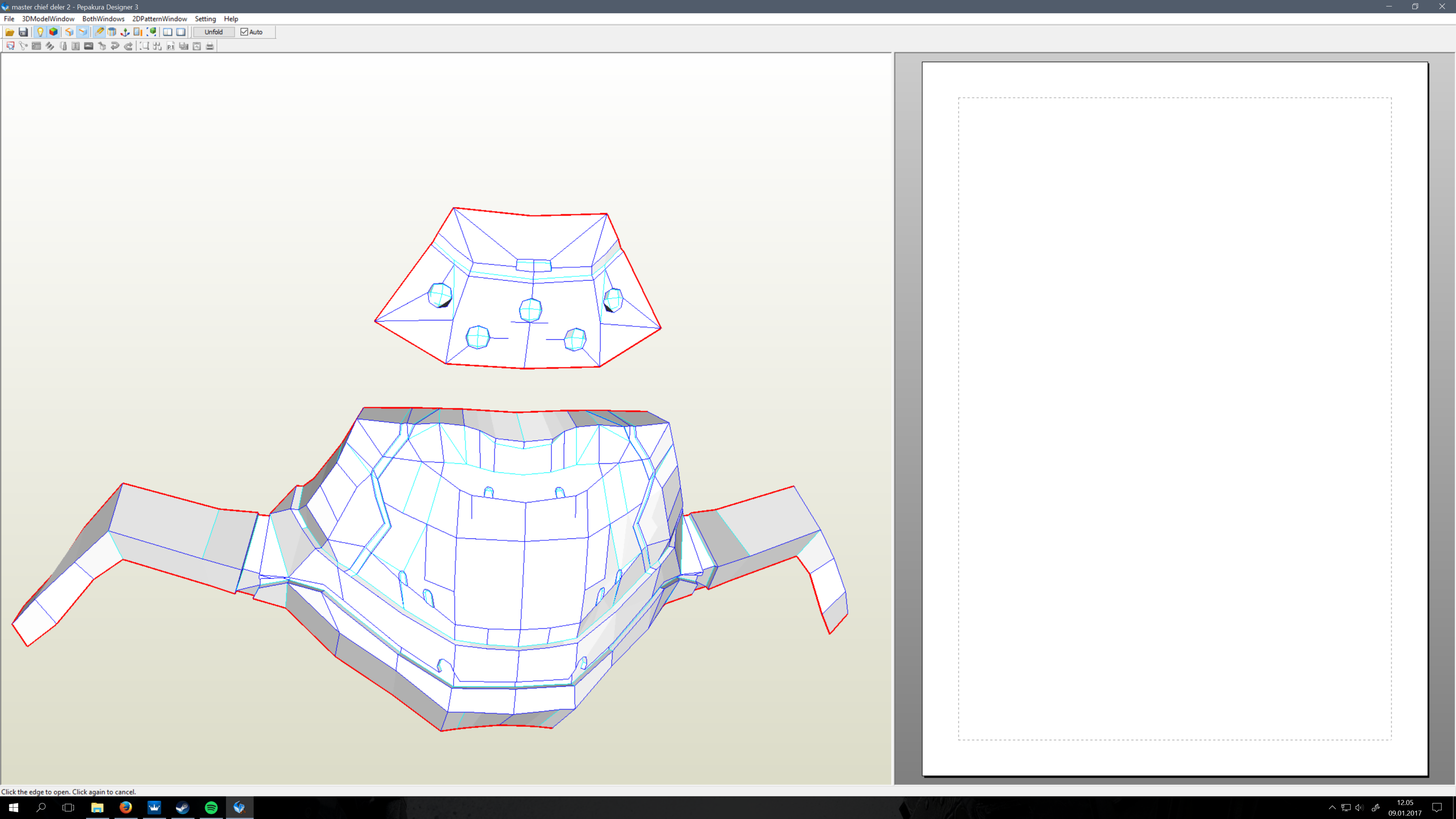
Task: Click the 3D box with arrow icon
Action: pyautogui.click(x=102, y=47)
